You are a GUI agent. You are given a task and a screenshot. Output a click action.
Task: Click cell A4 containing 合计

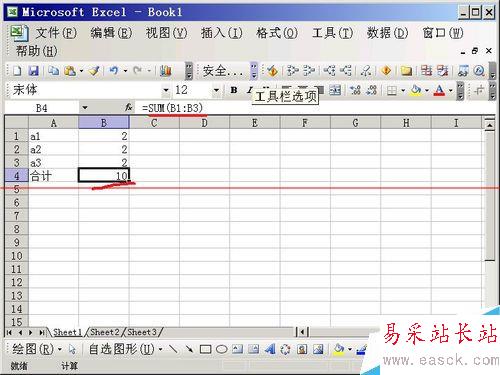click(x=53, y=176)
